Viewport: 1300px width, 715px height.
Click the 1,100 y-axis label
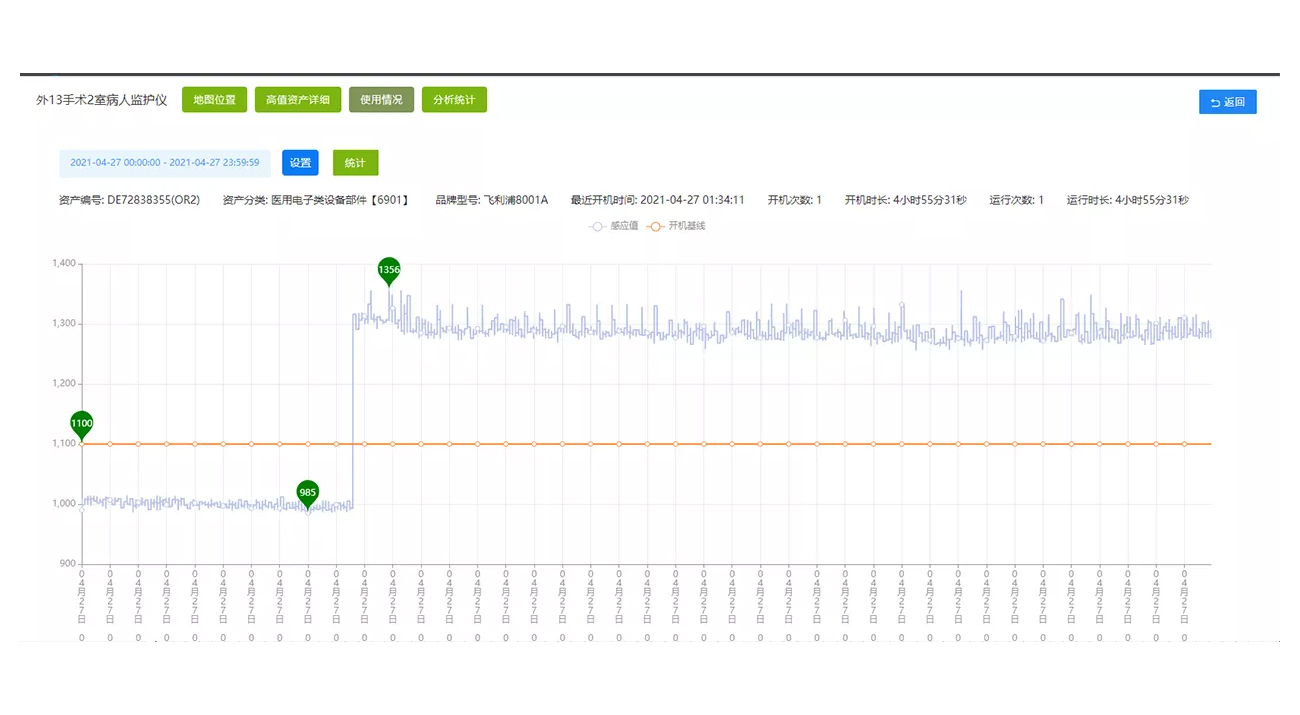(64, 444)
